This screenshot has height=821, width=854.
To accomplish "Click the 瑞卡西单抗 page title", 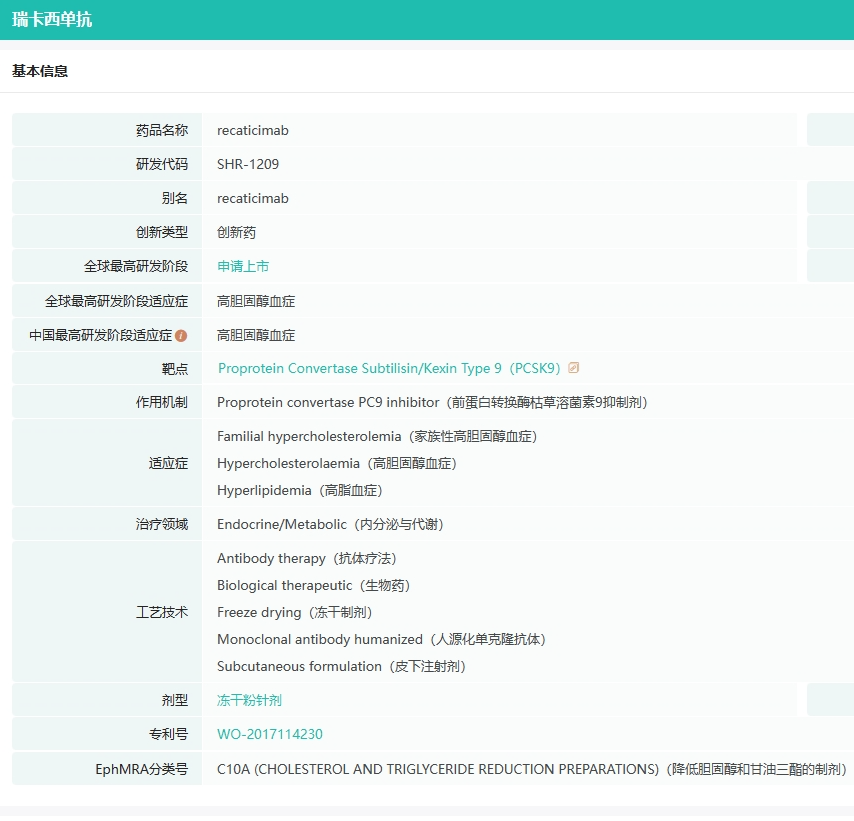I will 52,19.
